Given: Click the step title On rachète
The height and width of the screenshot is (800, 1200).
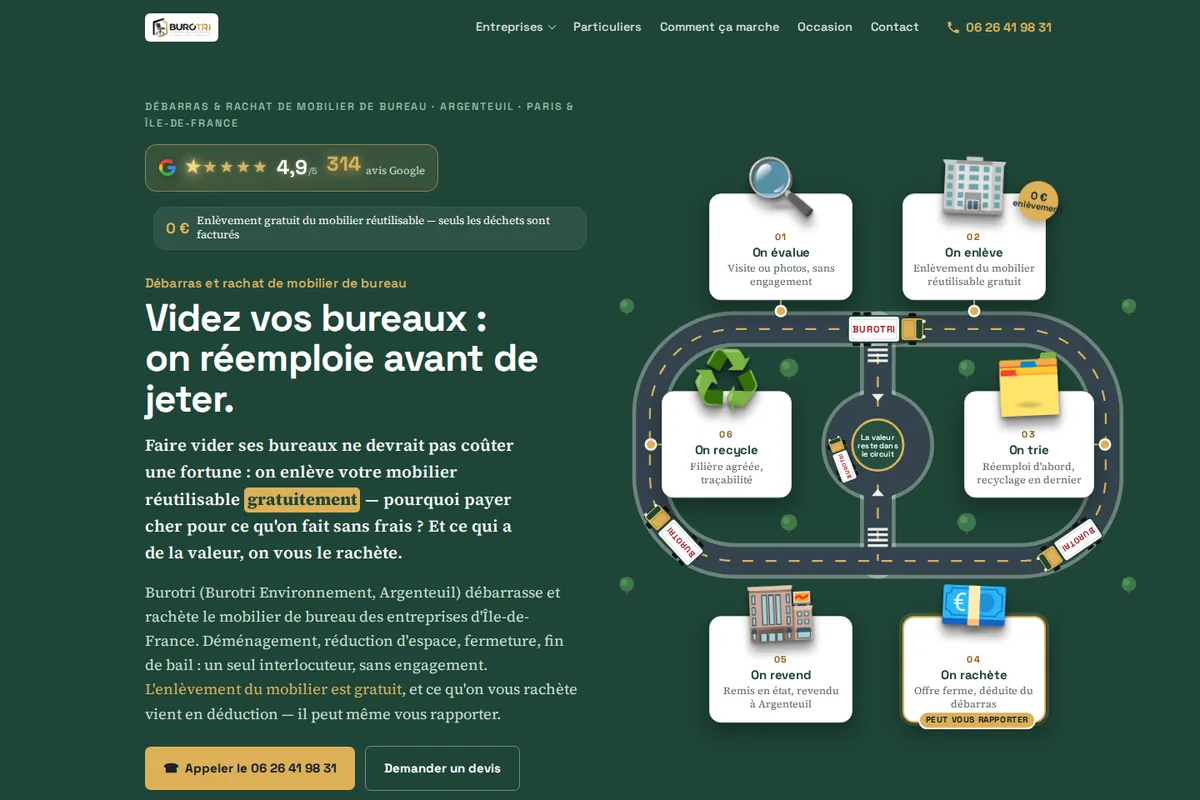Looking at the screenshot, I should point(974,675).
